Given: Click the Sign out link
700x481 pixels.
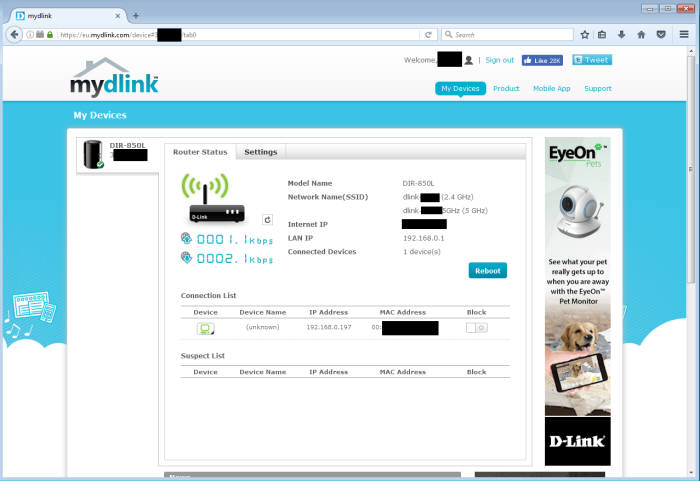Looking at the screenshot, I should (x=500, y=60).
